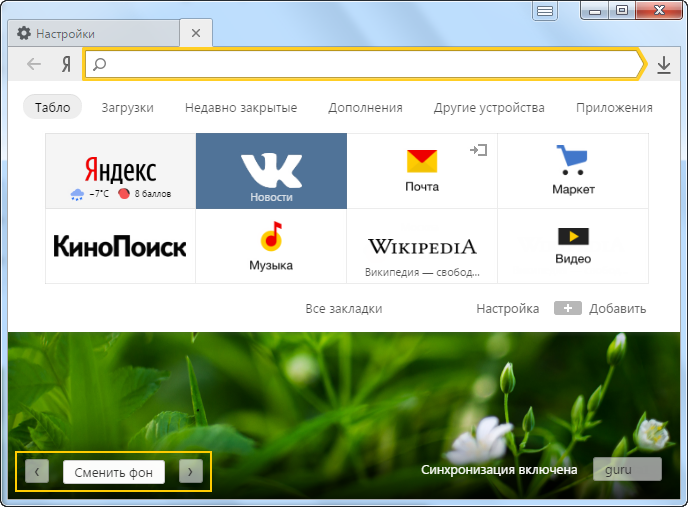Open the Маркет shopping cart tile
This screenshot has height=507, width=688.
[573, 171]
